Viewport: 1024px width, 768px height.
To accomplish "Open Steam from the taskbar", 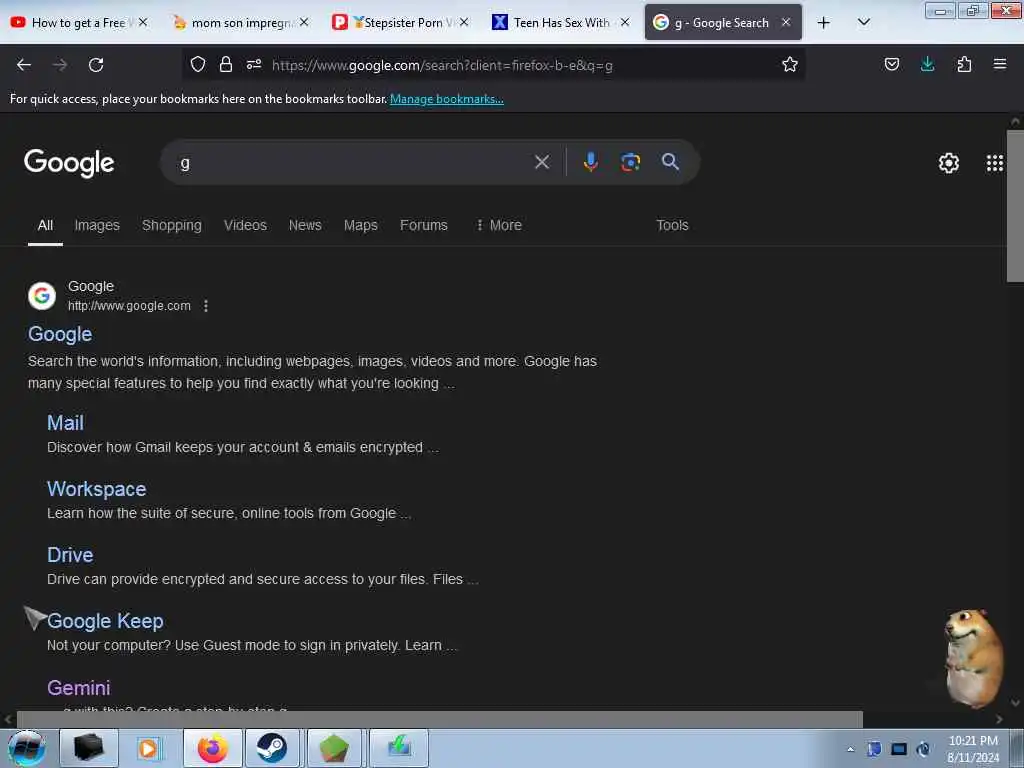I will [x=271, y=748].
